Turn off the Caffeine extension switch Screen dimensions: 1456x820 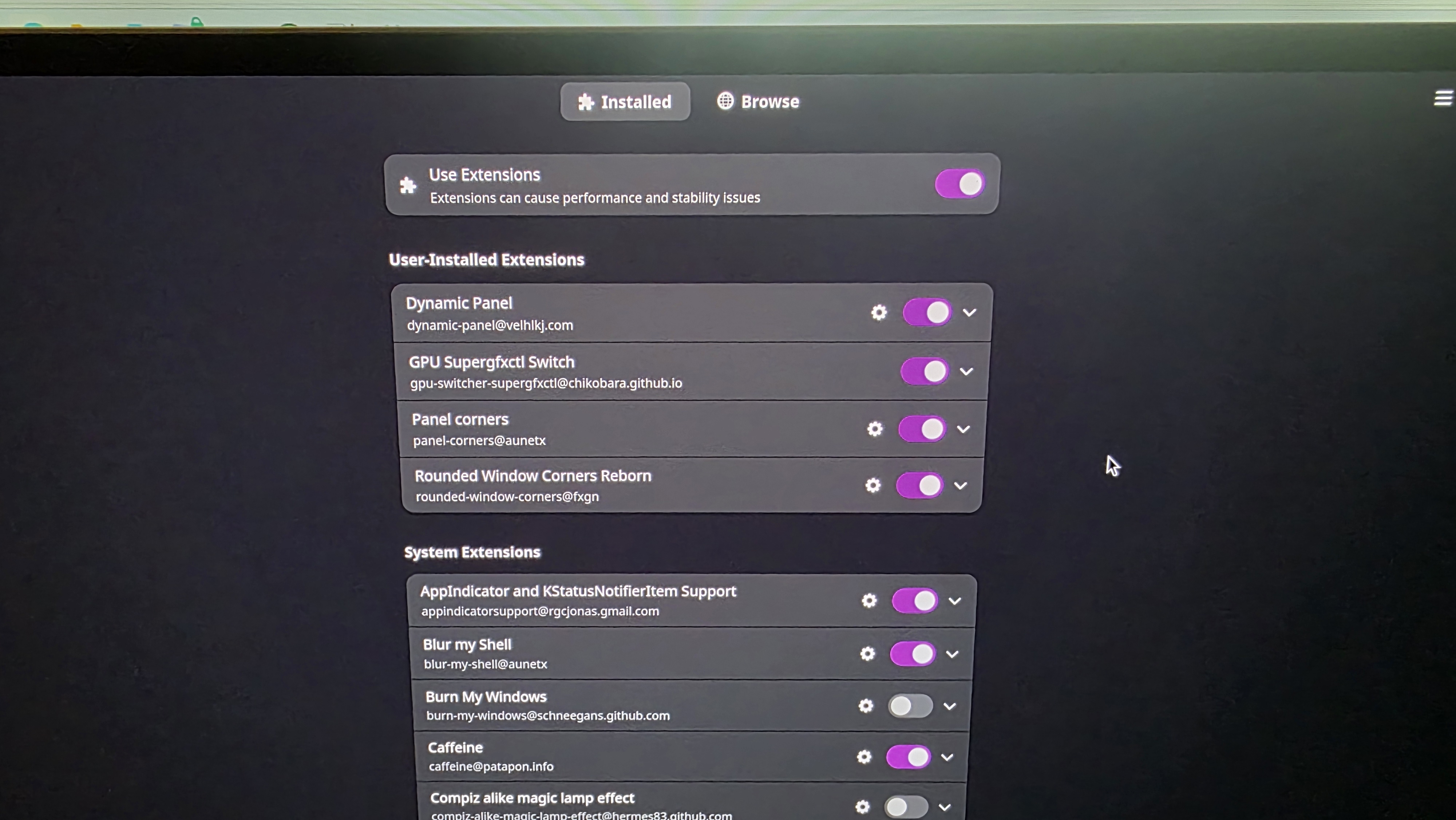(x=908, y=757)
